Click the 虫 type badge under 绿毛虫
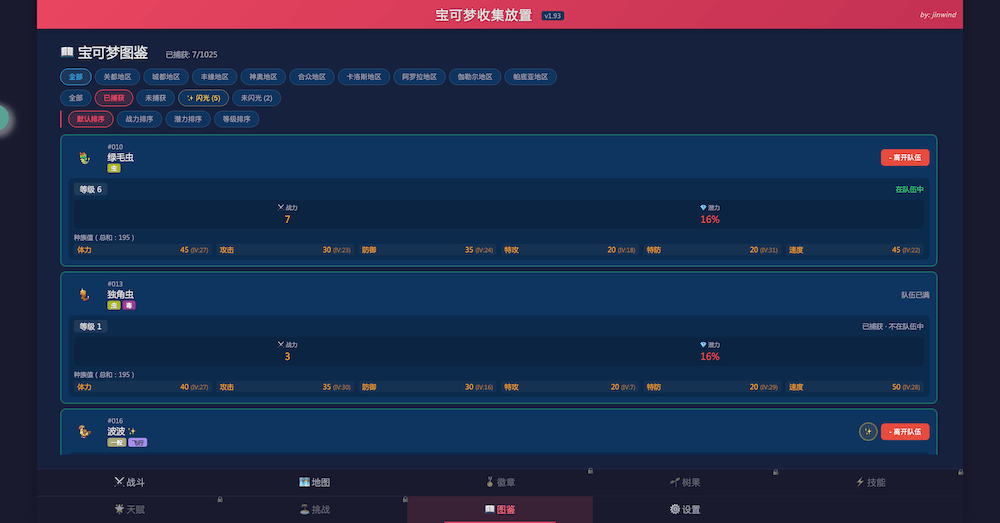Viewport: 1000px width, 523px height. (x=114, y=168)
